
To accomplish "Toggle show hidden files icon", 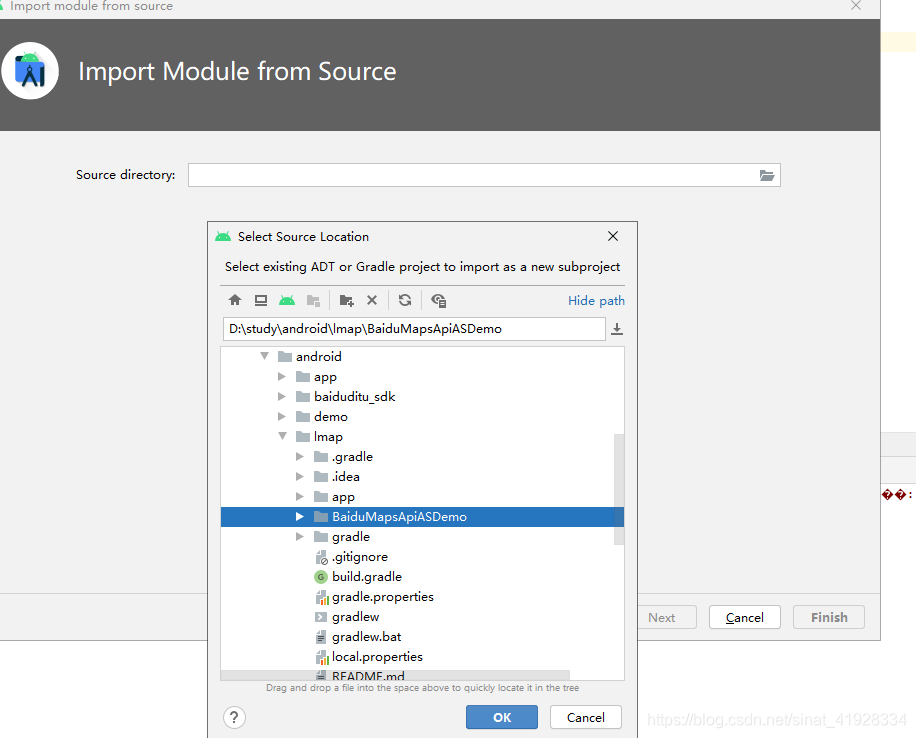I will 438,300.
